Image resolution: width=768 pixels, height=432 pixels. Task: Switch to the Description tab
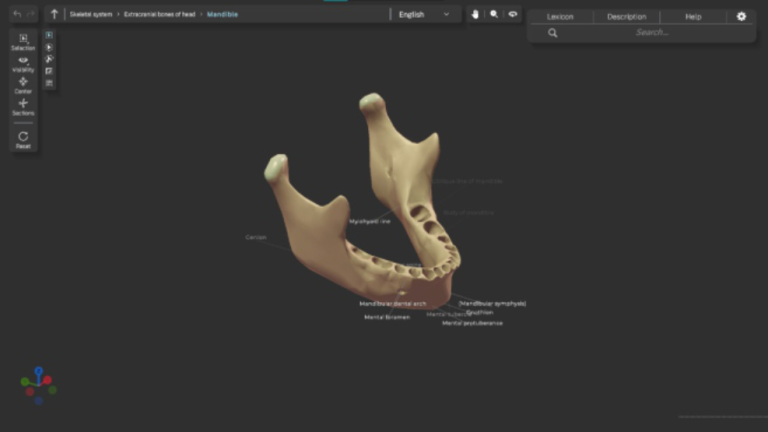point(626,17)
